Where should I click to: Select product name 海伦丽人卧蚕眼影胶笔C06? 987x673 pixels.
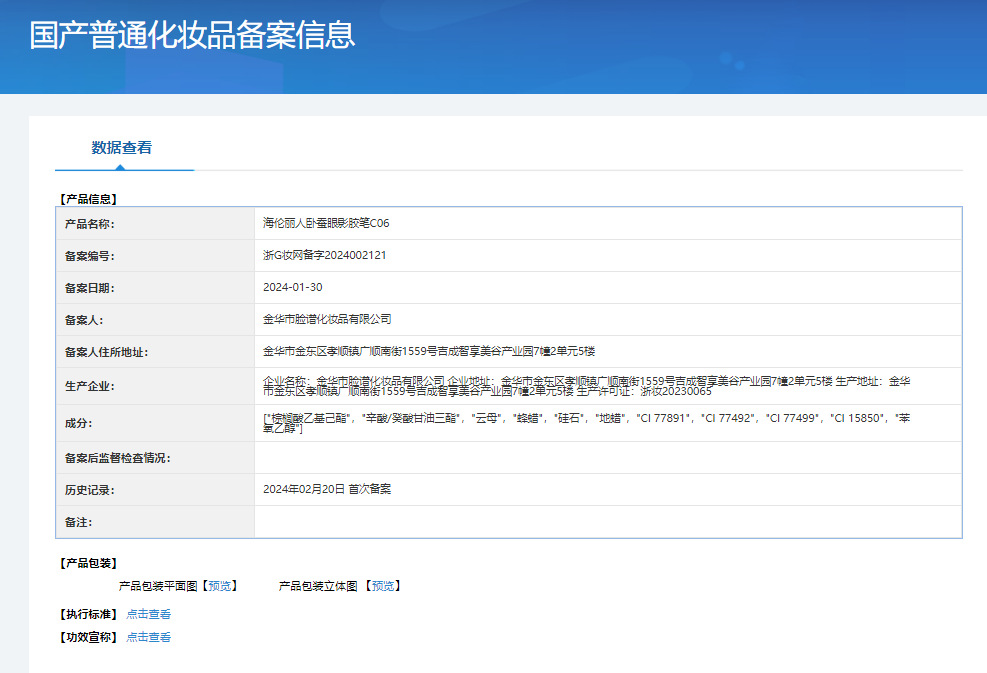coord(326,223)
